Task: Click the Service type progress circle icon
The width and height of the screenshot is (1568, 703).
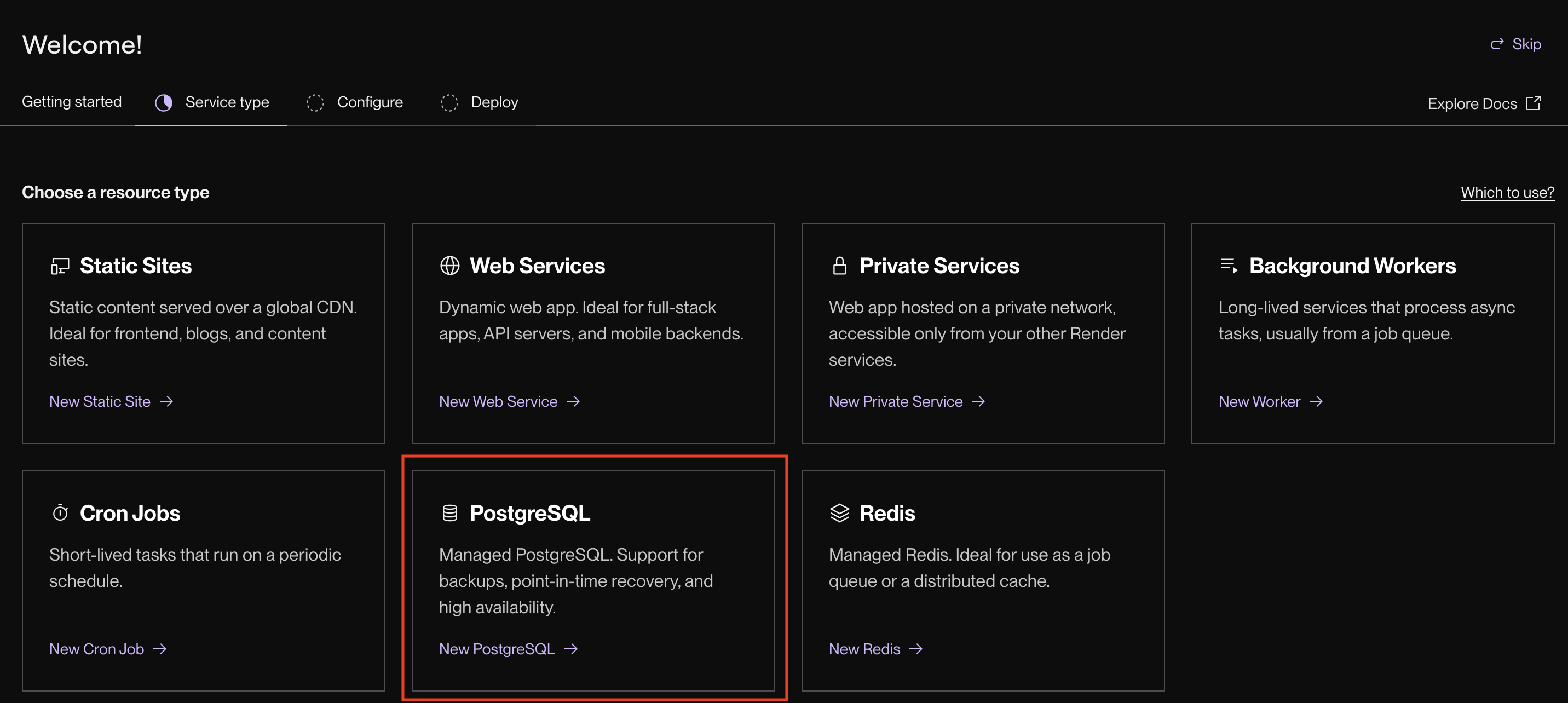Action: [x=163, y=102]
